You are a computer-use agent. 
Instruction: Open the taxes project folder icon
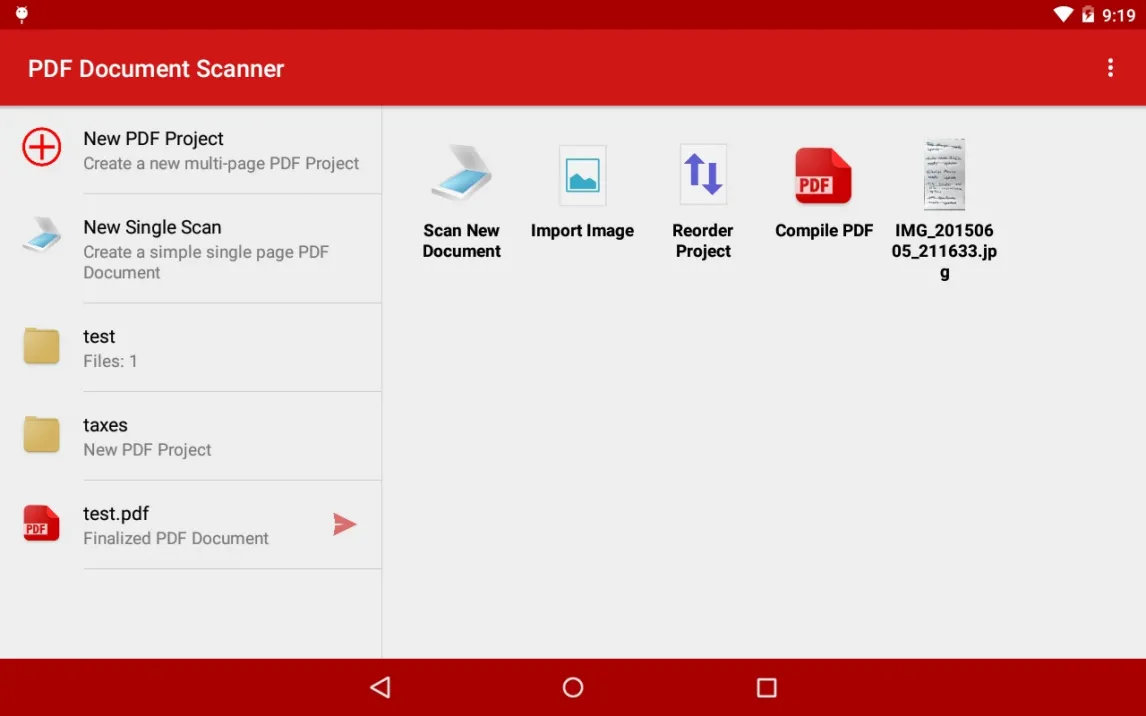click(42, 436)
